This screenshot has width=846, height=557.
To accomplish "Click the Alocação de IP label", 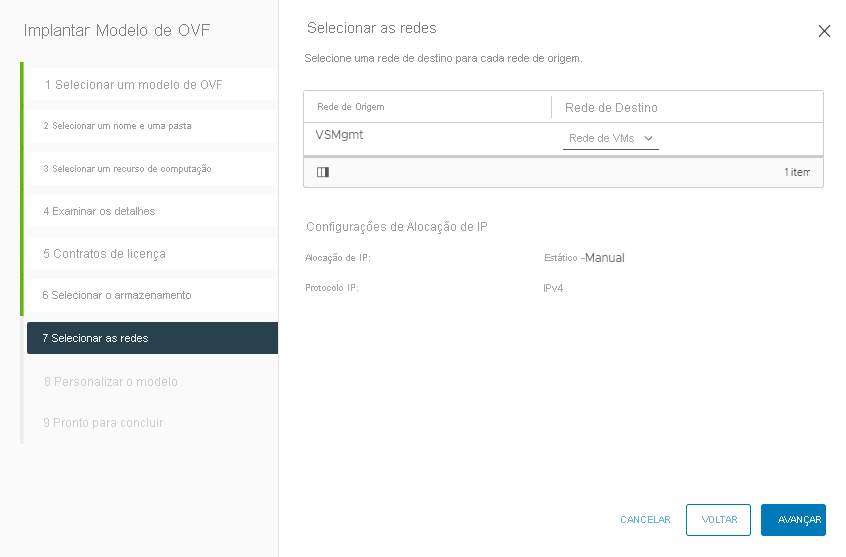I will [338, 258].
